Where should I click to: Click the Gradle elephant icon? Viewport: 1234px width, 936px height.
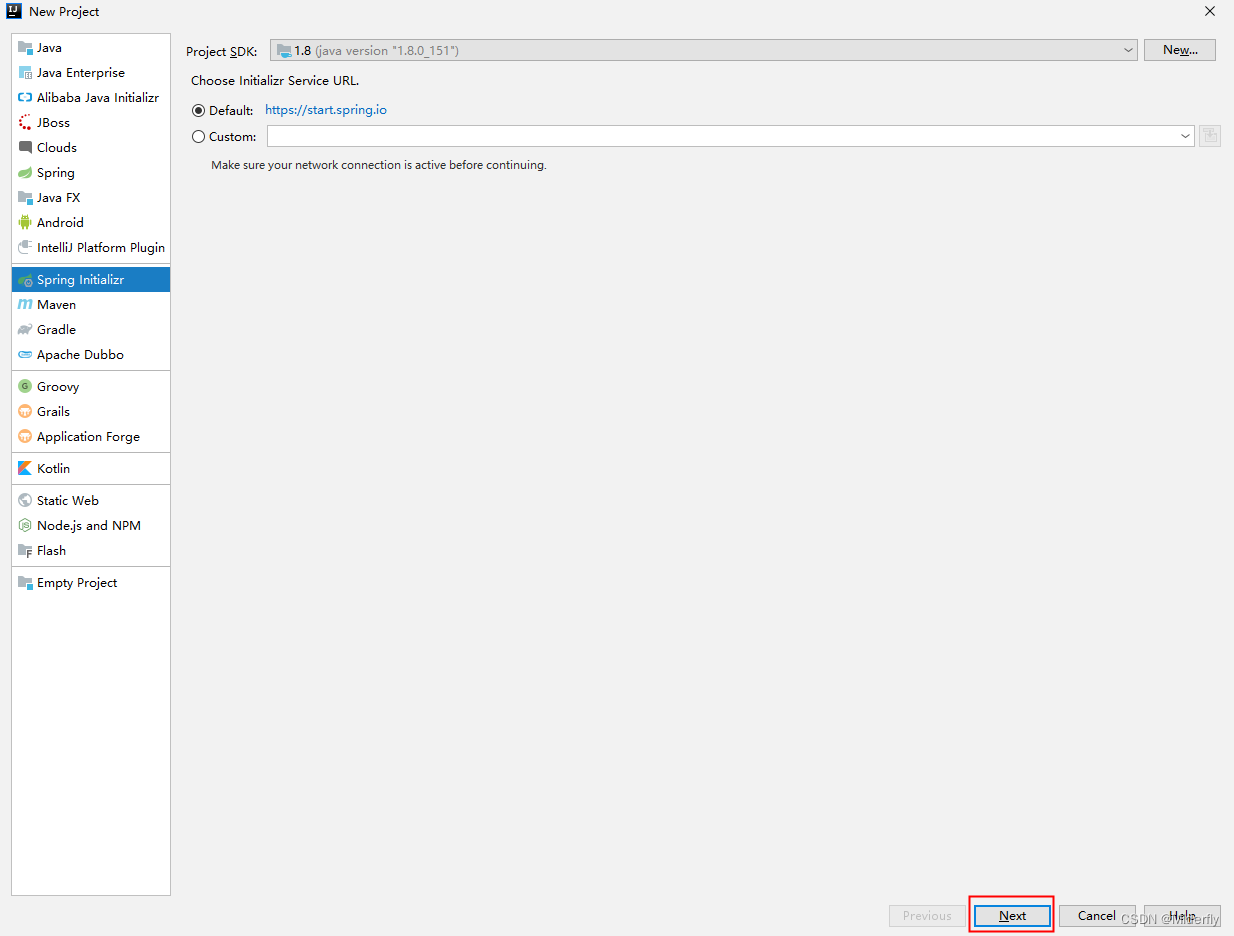(25, 330)
